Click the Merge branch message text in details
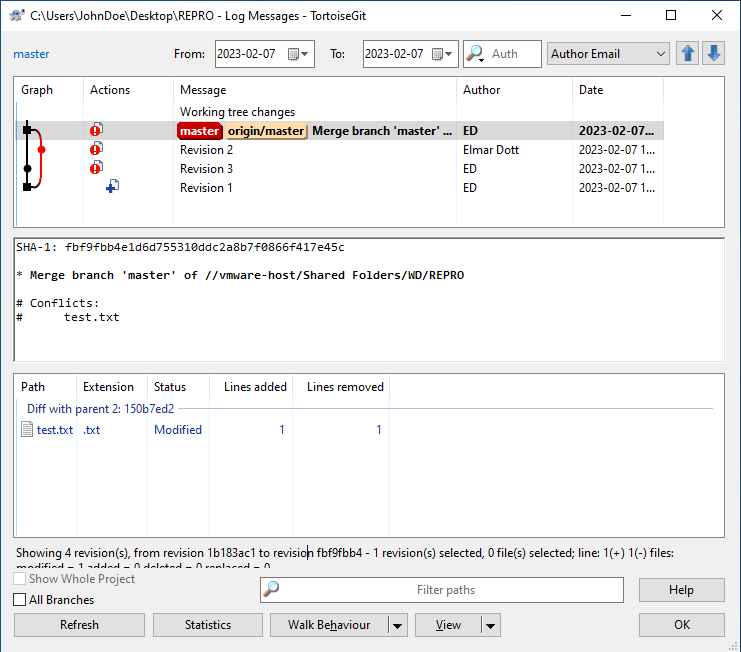This screenshot has width=741, height=652. [240, 275]
